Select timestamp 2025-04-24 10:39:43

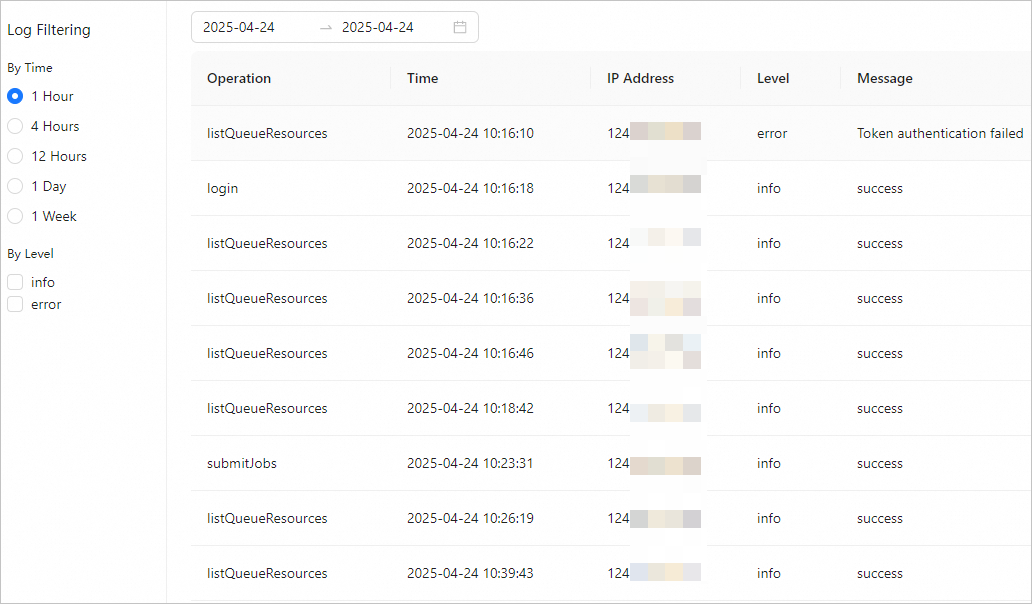point(471,573)
